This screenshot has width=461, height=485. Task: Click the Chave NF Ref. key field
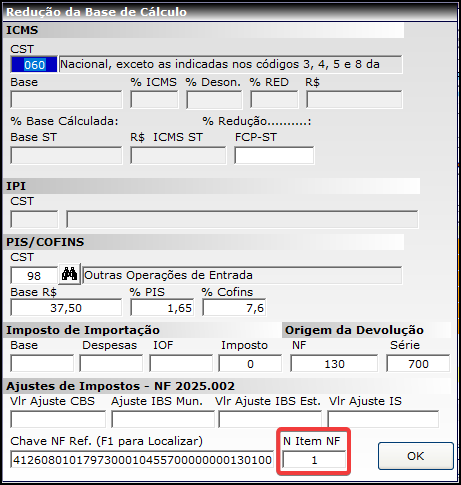[142, 459]
